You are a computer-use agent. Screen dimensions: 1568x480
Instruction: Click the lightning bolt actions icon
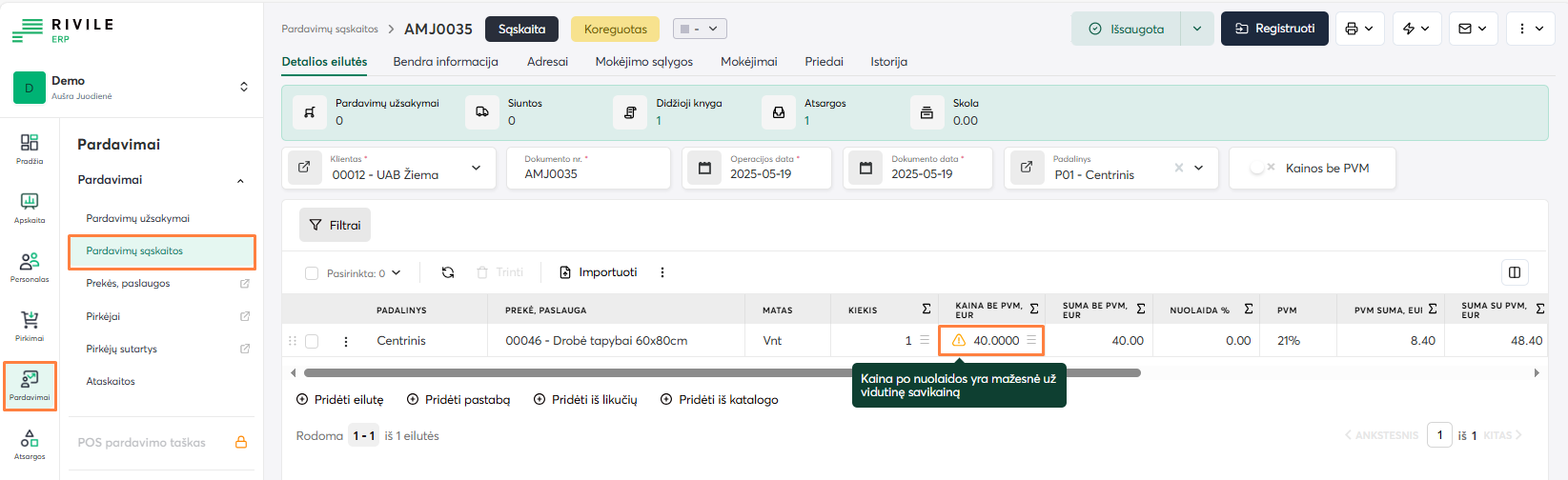tap(1409, 29)
